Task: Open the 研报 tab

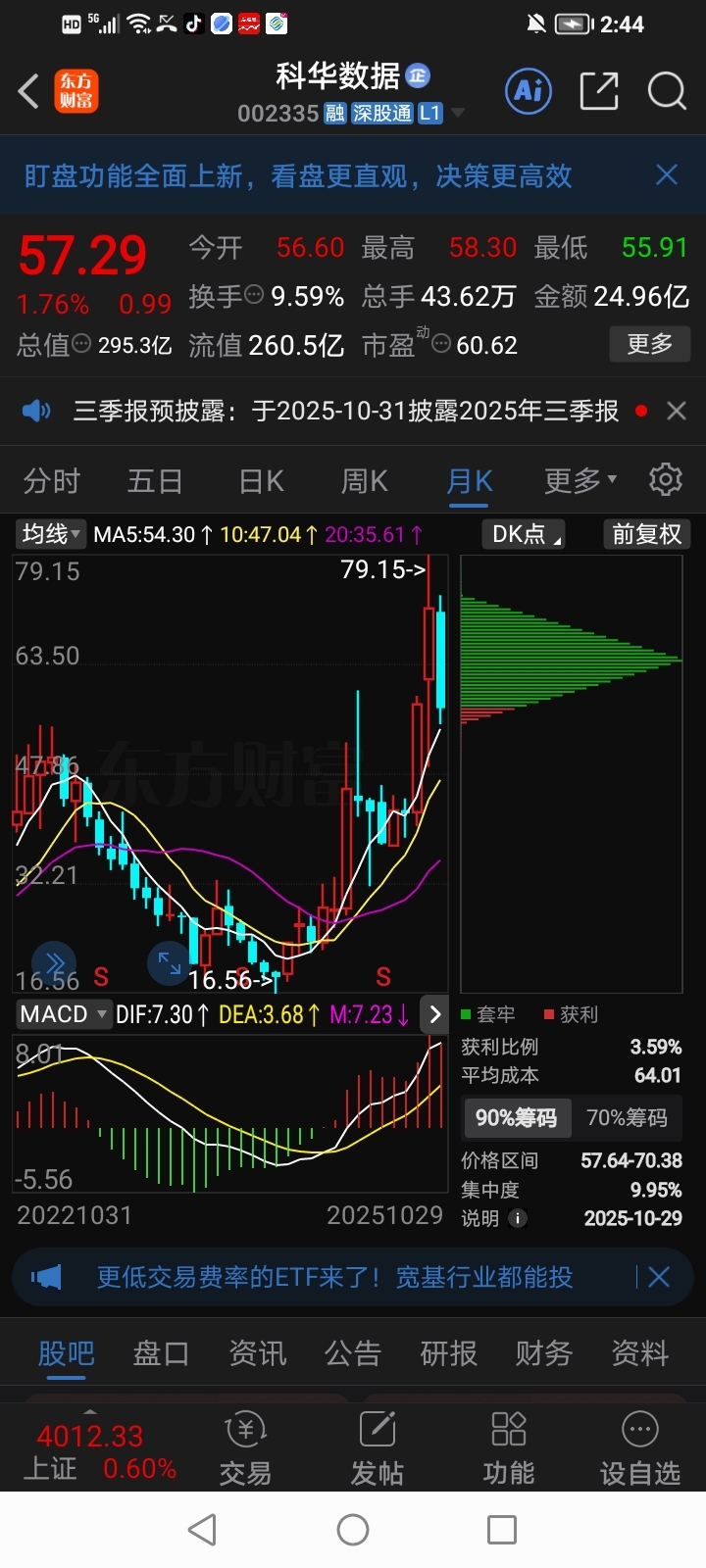Action: [448, 1353]
